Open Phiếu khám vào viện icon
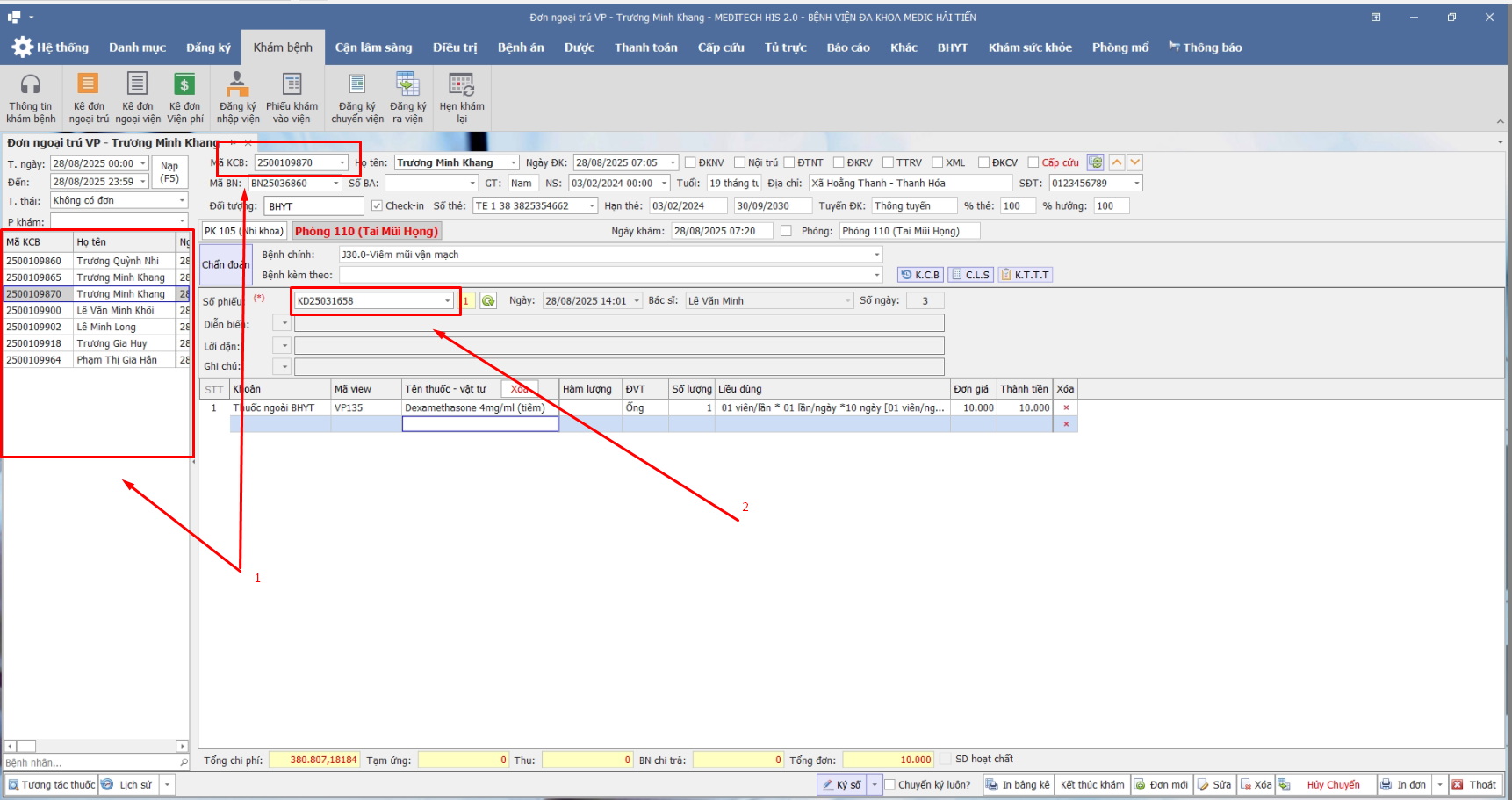Image resolution: width=1512 pixels, height=800 pixels. click(x=292, y=85)
